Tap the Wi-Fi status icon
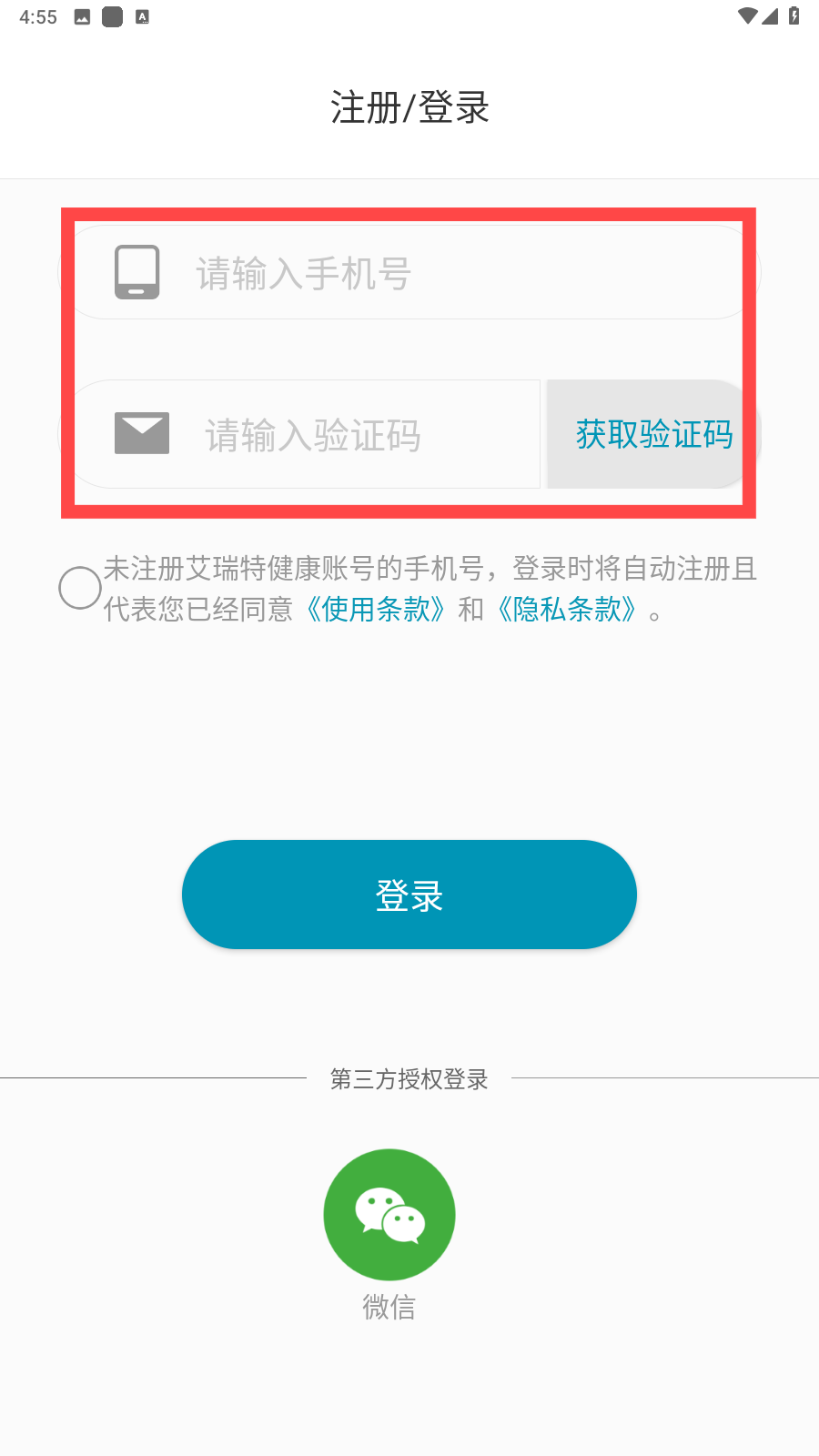Image resolution: width=819 pixels, height=1456 pixels. (x=747, y=15)
